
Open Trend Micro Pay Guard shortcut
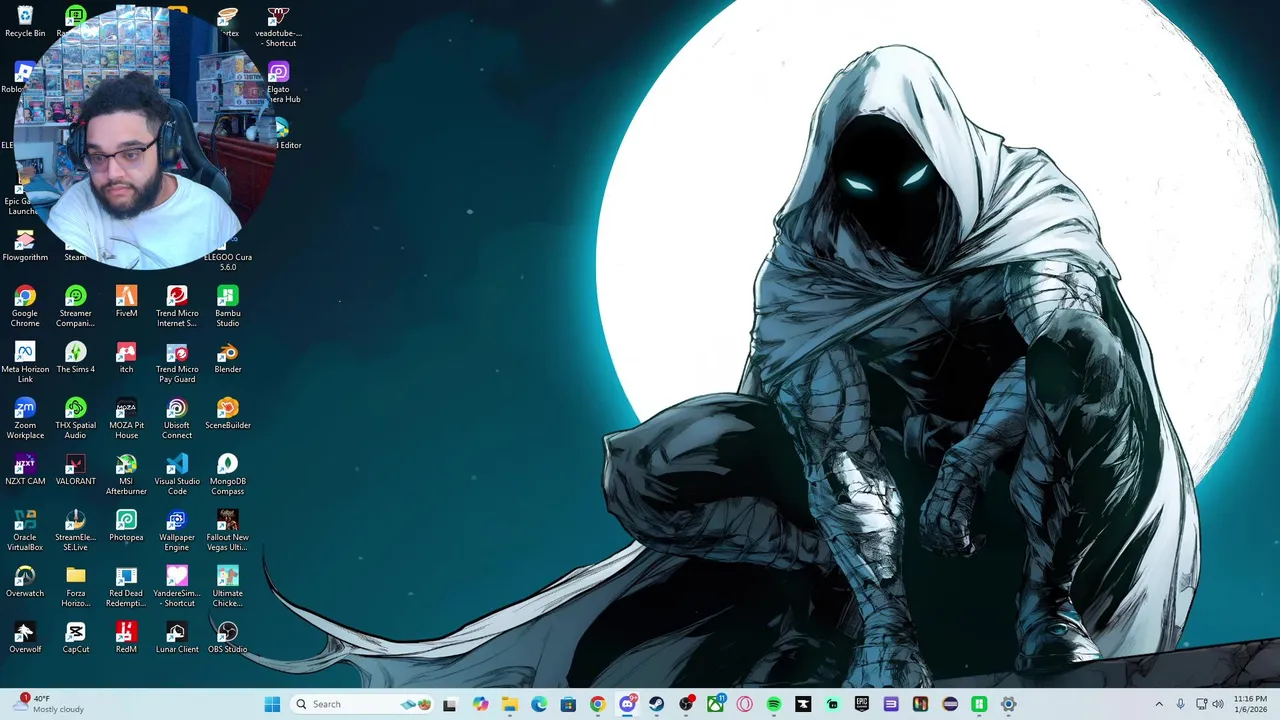(177, 362)
